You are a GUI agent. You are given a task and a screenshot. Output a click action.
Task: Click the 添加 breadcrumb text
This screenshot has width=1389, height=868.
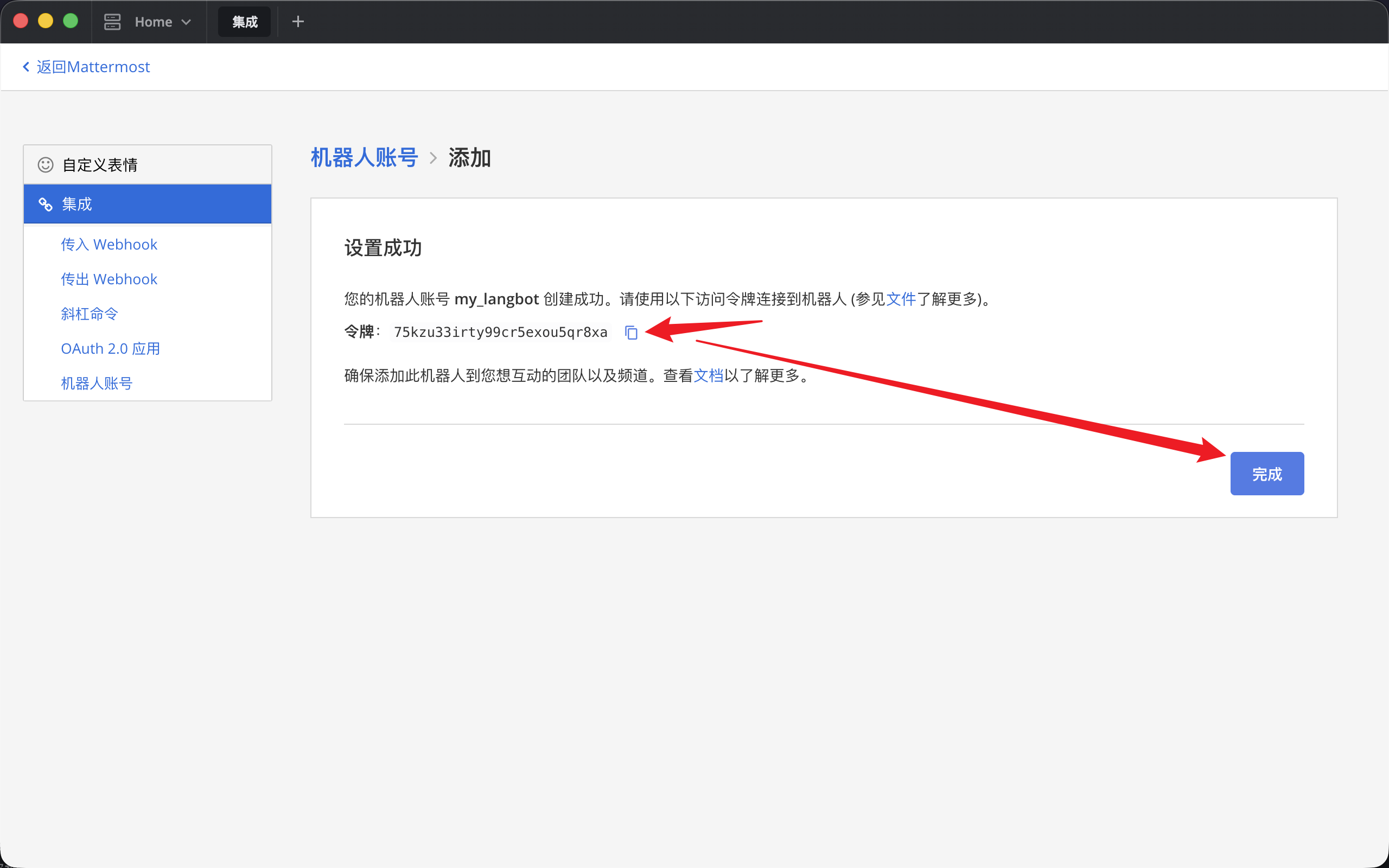point(469,157)
